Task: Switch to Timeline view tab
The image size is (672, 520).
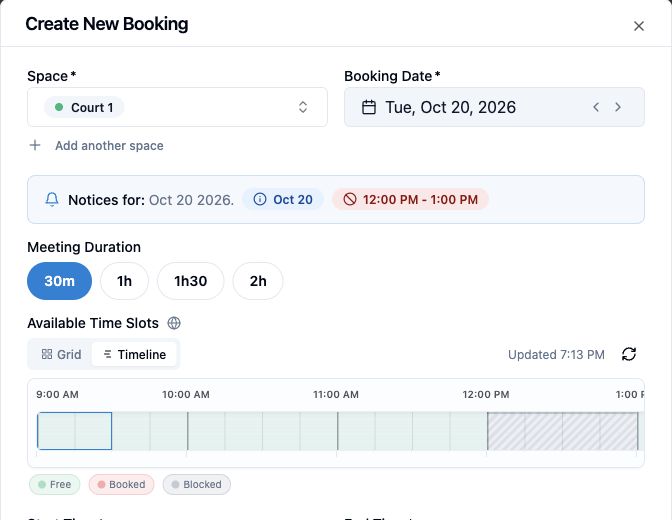Action: [135, 354]
